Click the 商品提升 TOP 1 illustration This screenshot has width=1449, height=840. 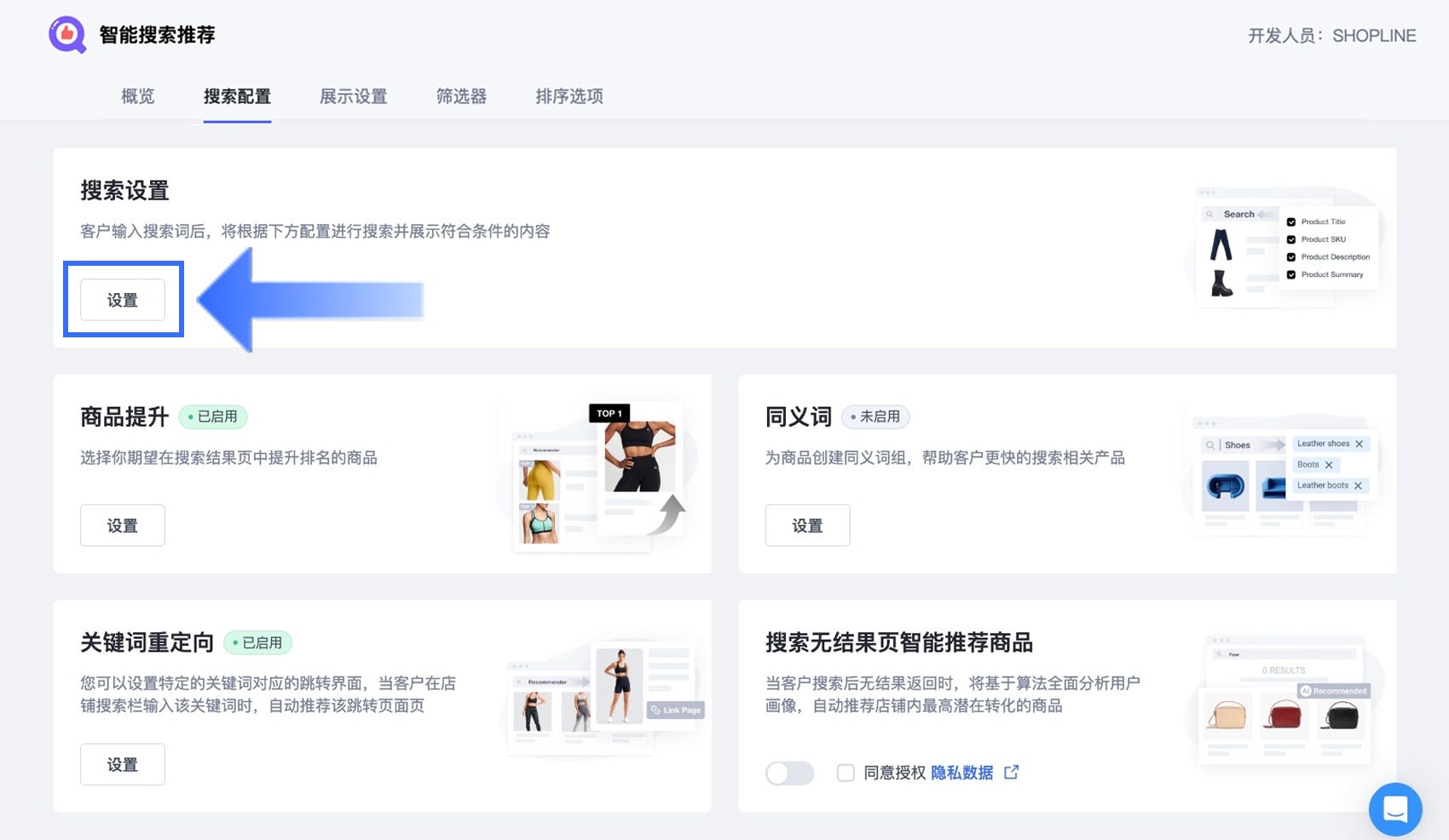click(x=598, y=477)
